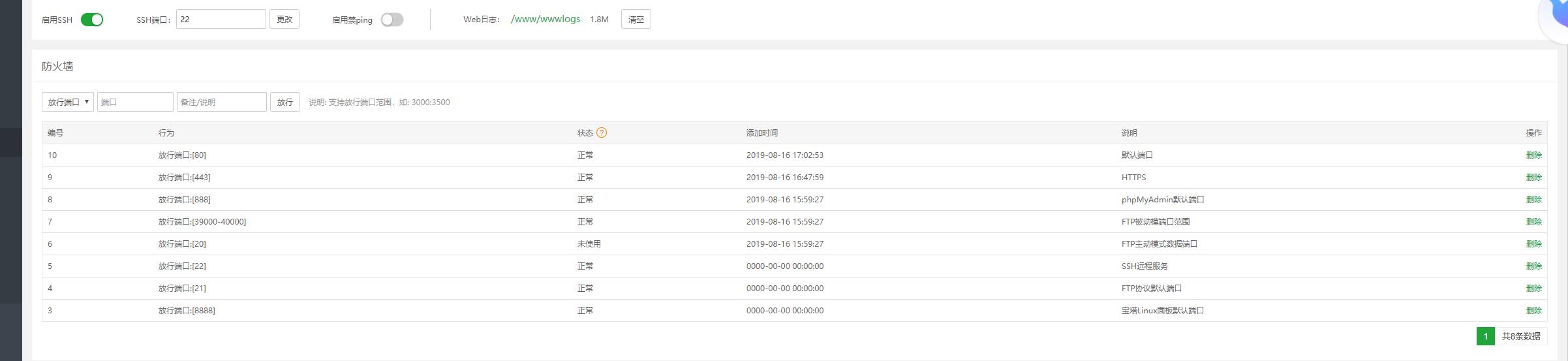Click page 1 pagination button
This screenshot has height=361, width=1568.
[1485, 336]
